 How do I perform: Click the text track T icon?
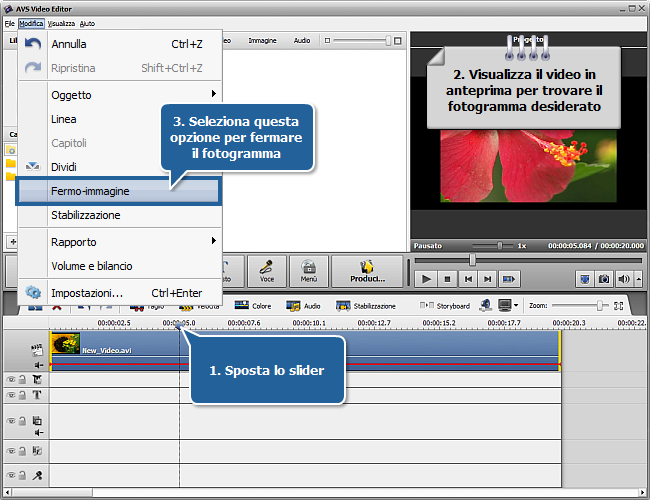click(x=37, y=395)
